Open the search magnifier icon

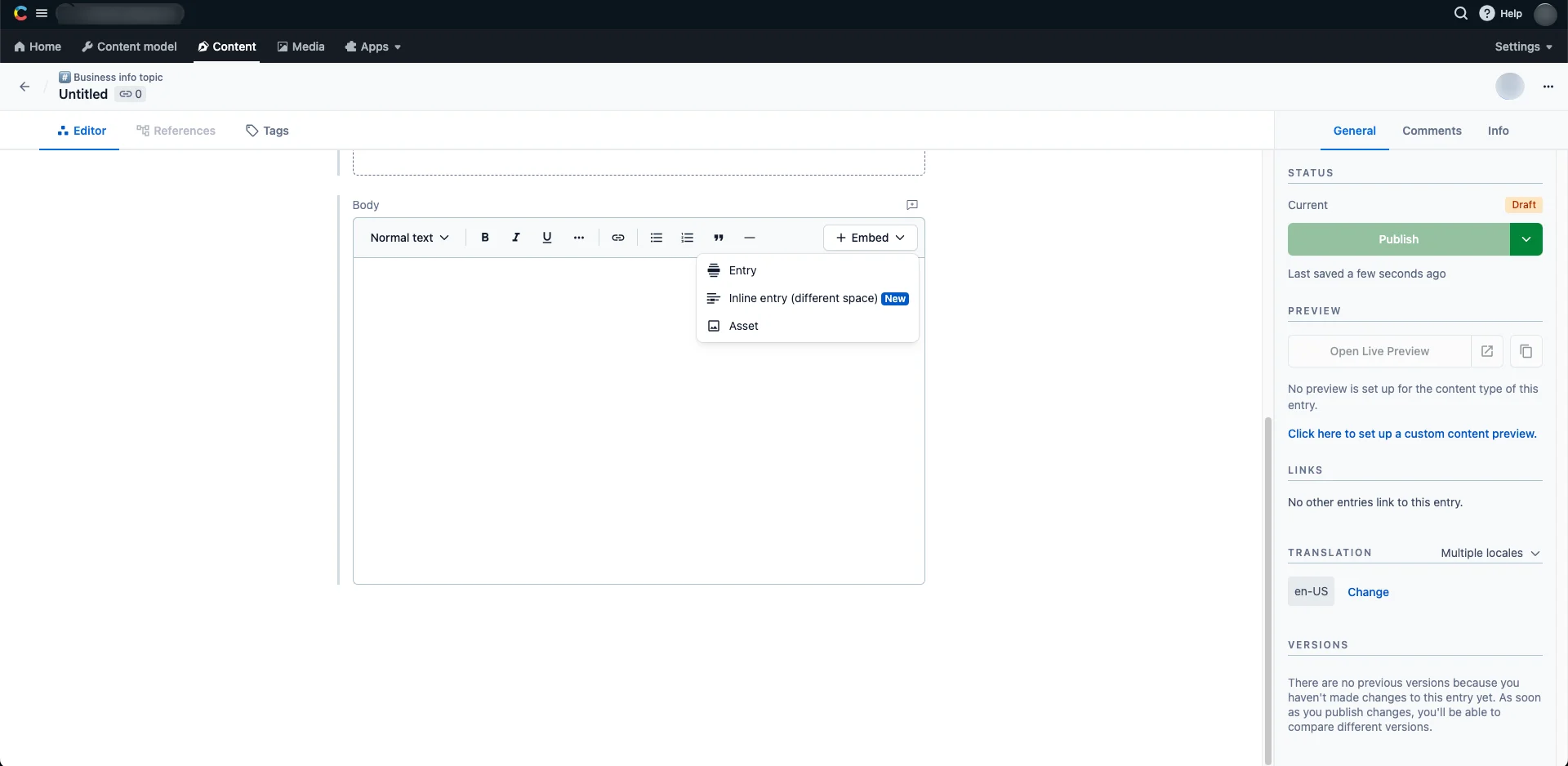coord(1461,13)
